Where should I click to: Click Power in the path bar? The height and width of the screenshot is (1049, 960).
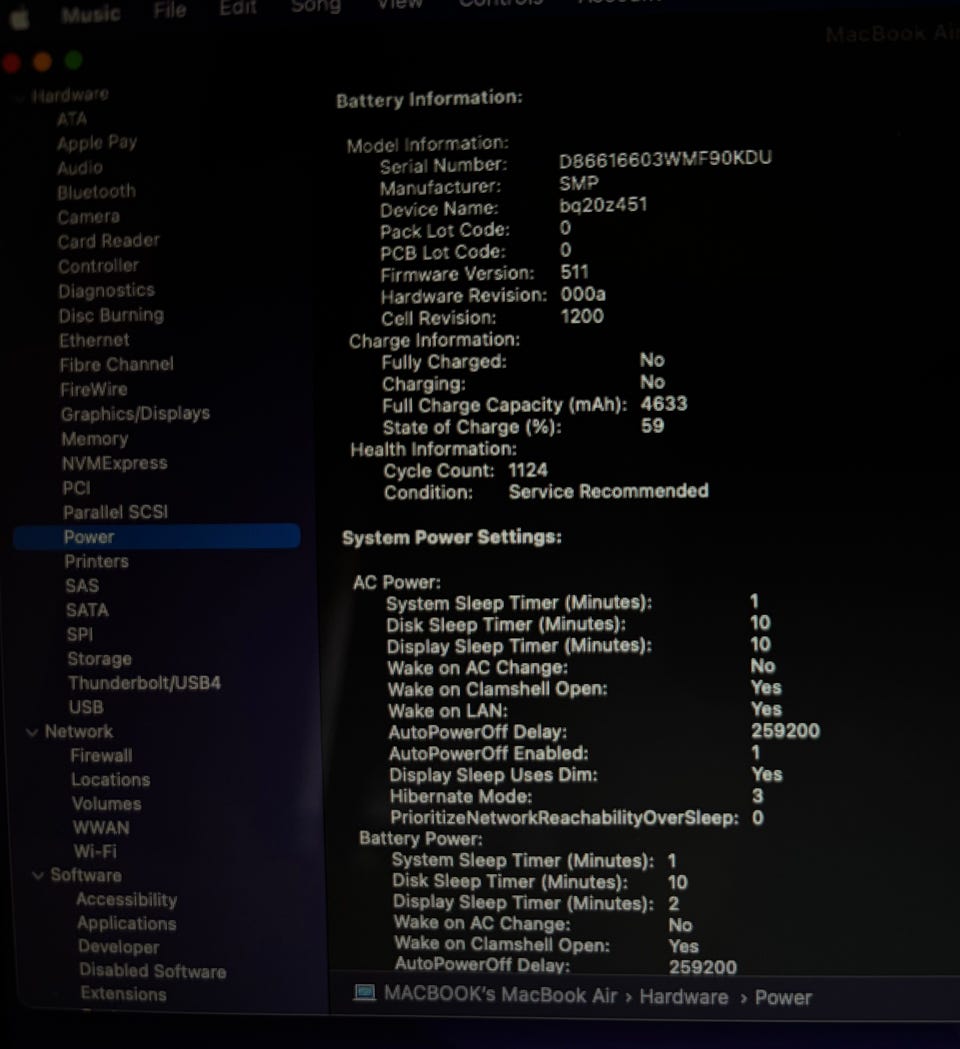click(783, 997)
